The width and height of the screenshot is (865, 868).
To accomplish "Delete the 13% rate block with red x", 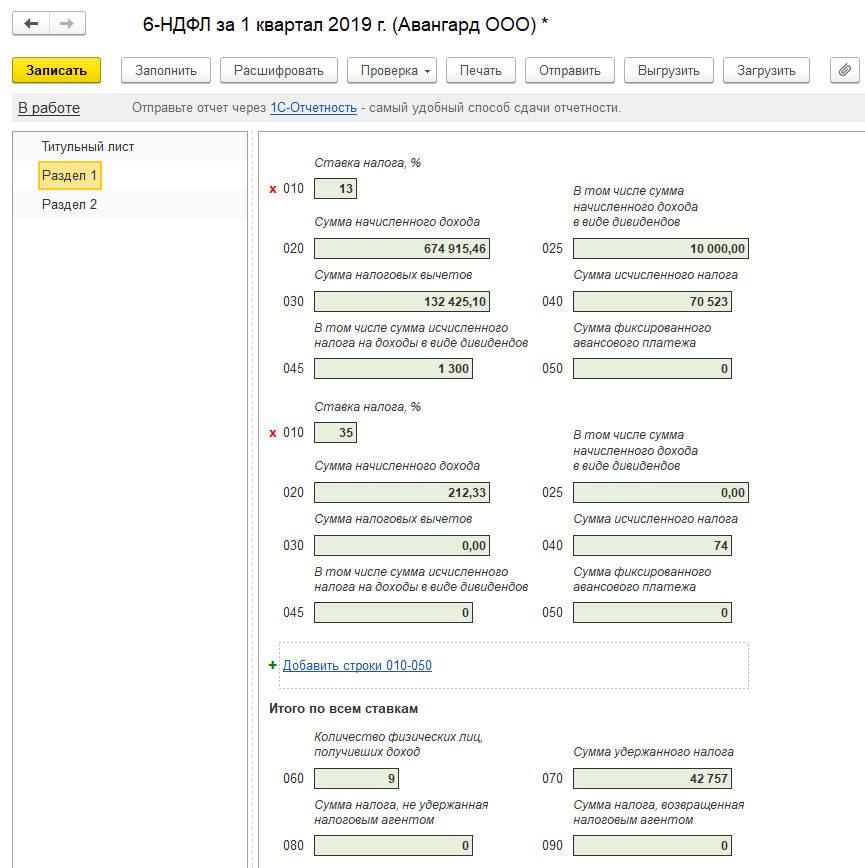I will point(273,189).
